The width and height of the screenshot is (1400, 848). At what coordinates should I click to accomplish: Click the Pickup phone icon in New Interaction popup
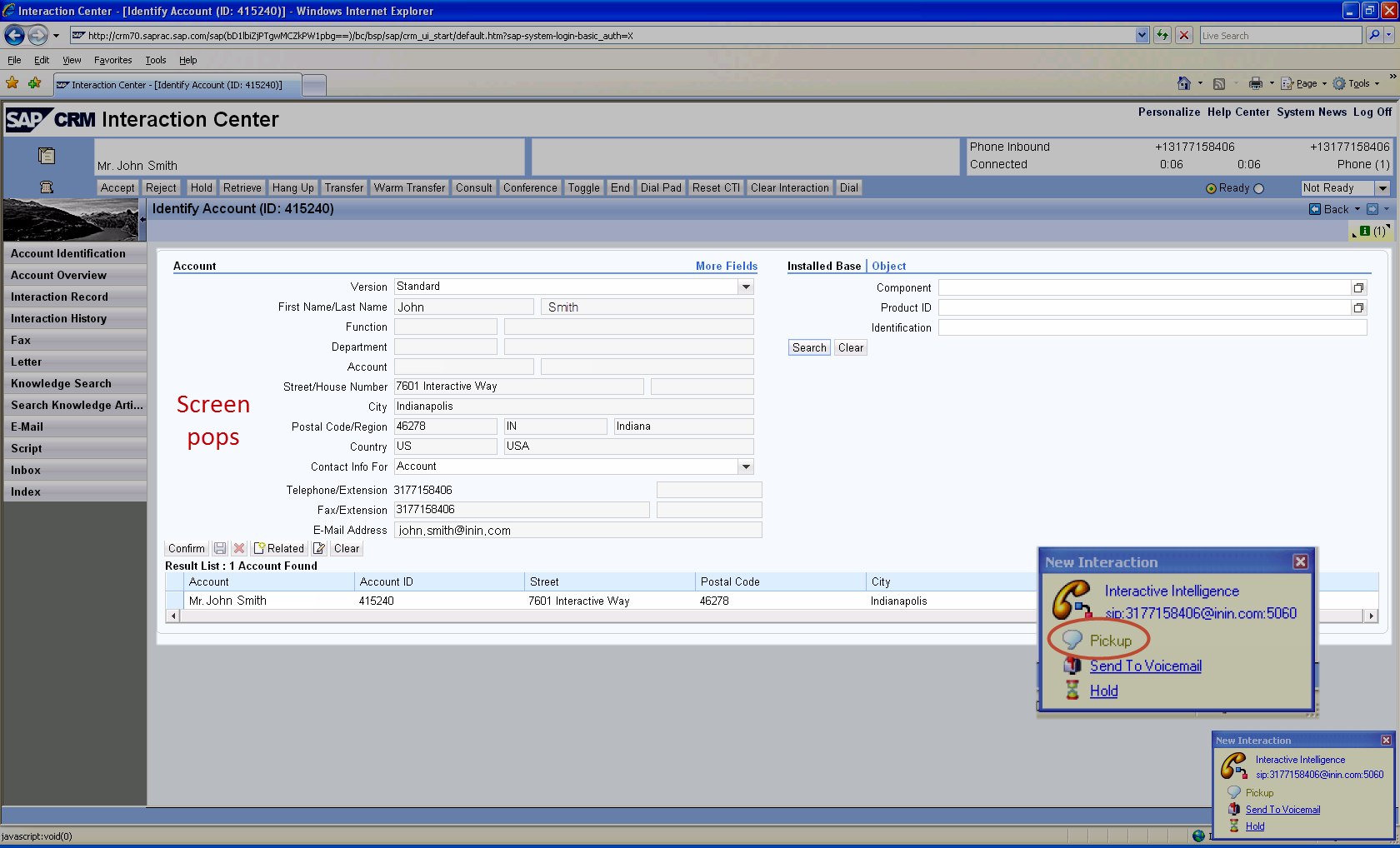point(1072,640)
